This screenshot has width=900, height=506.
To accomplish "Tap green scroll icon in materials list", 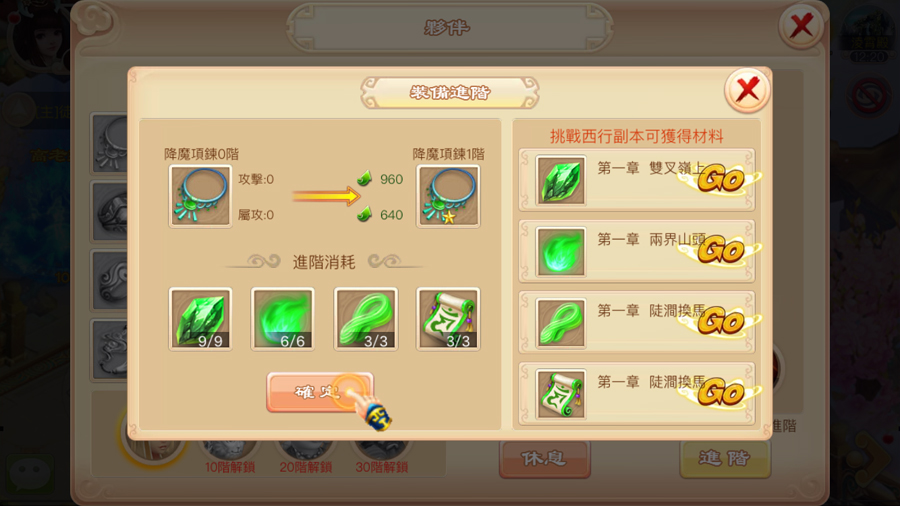I will click(561, 394).
